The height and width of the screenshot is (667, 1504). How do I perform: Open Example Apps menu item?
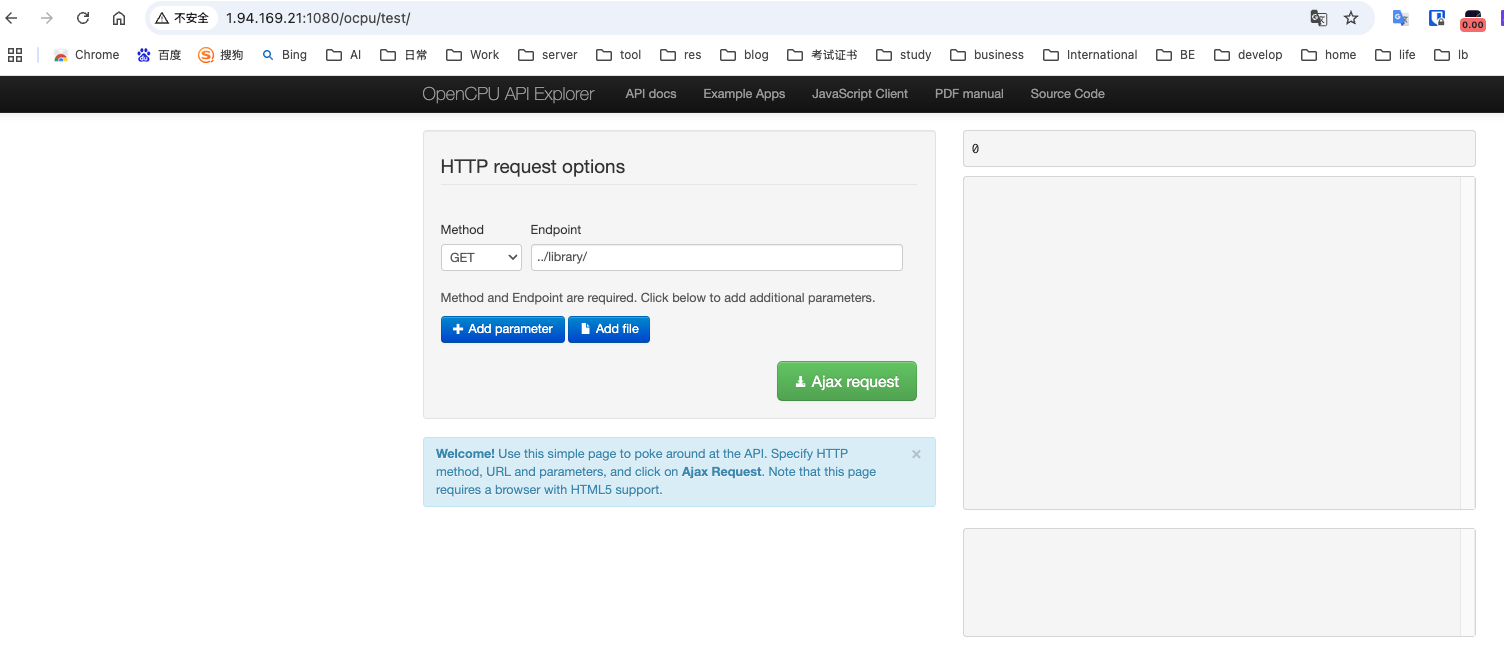click(x=744, y=94)
